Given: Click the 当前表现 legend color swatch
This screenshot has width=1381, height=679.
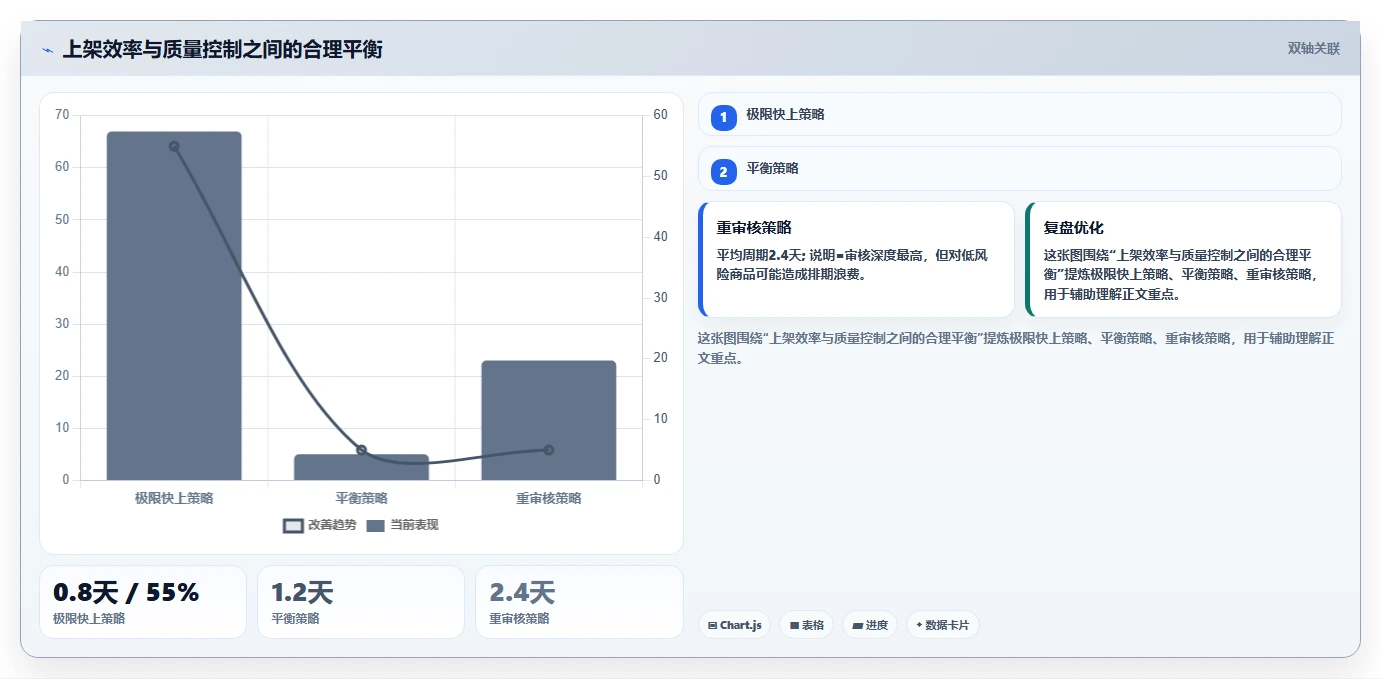Looking at the screenshot, I should click(x=376, y=526).
